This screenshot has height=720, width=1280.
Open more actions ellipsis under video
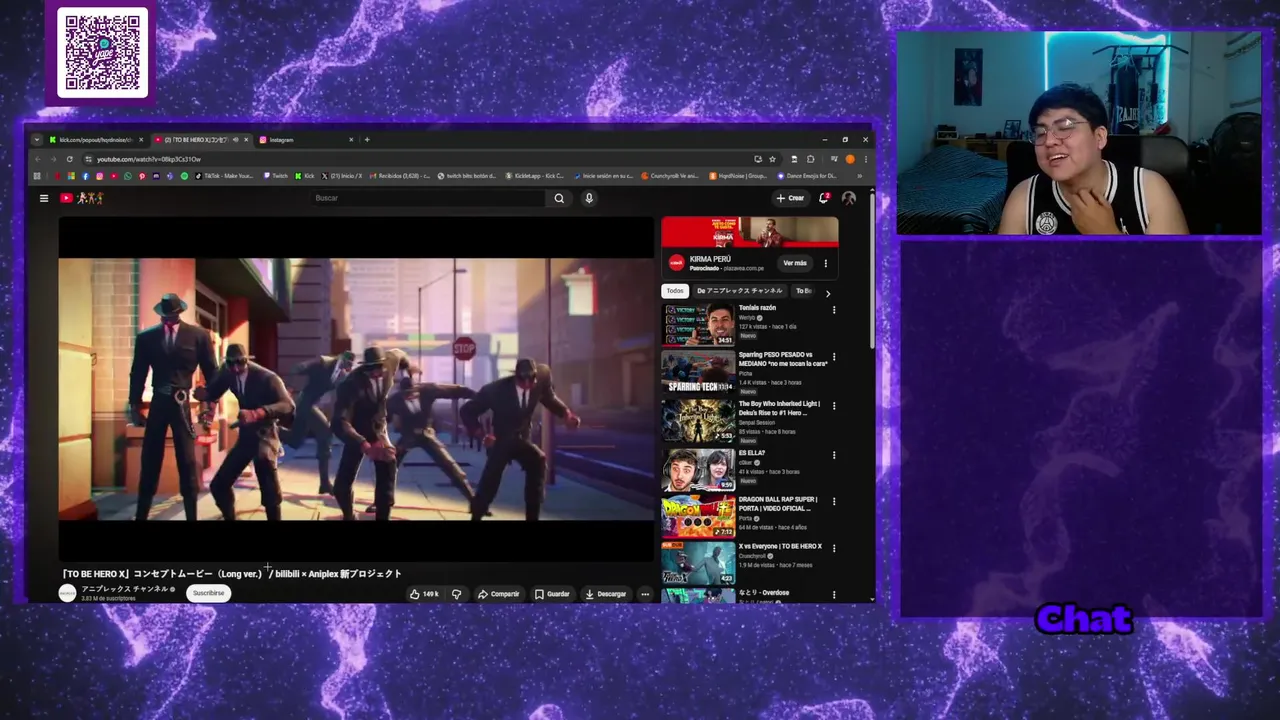click(x=645, y=594)
